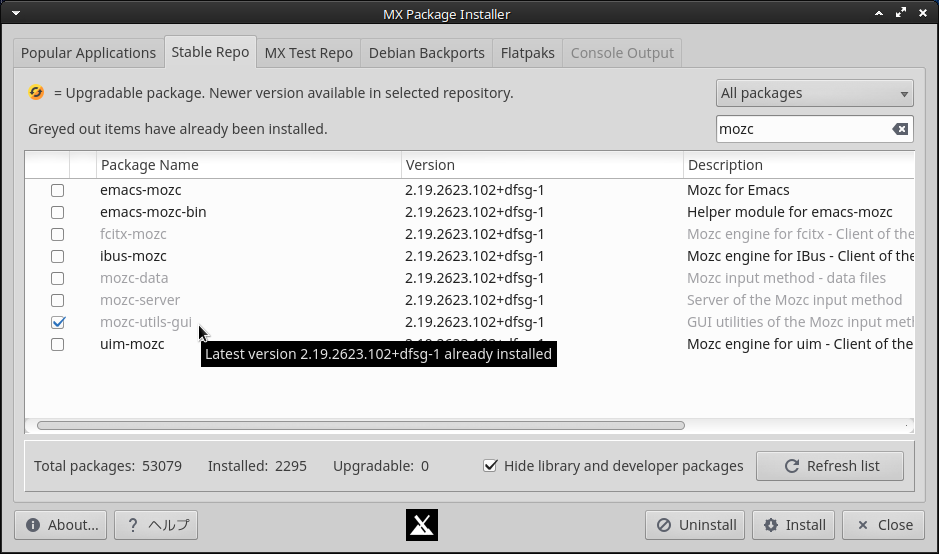This screenshot has width=939, height=554.
Task: Select the uim-mozc package name
Action: [x=132, y=344]
